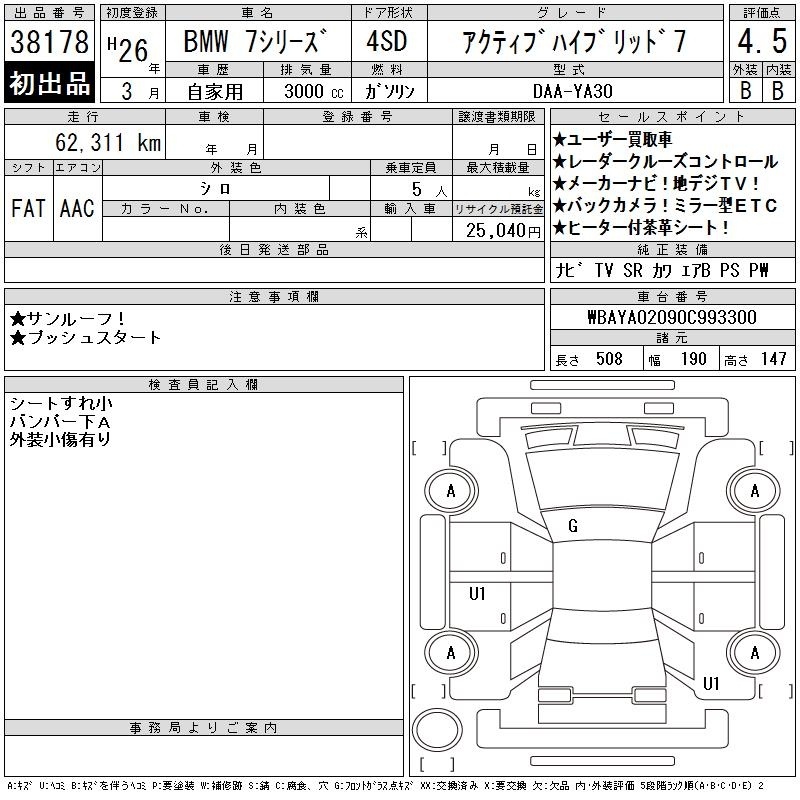Click the bottom-right wheel A marker
The width and height of the screenshot is (800, 800).
(x=754, y=653)
